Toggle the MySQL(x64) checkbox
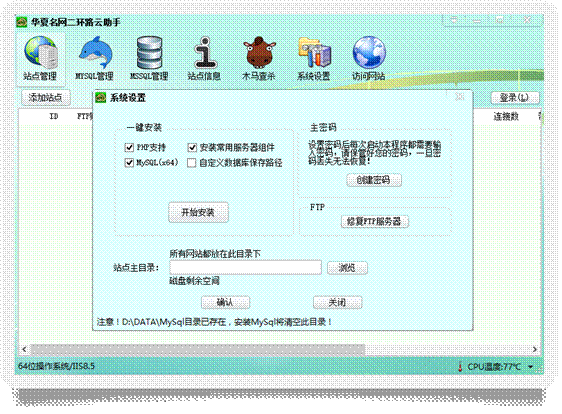This screenshot has width=562, height=414. 129,163
